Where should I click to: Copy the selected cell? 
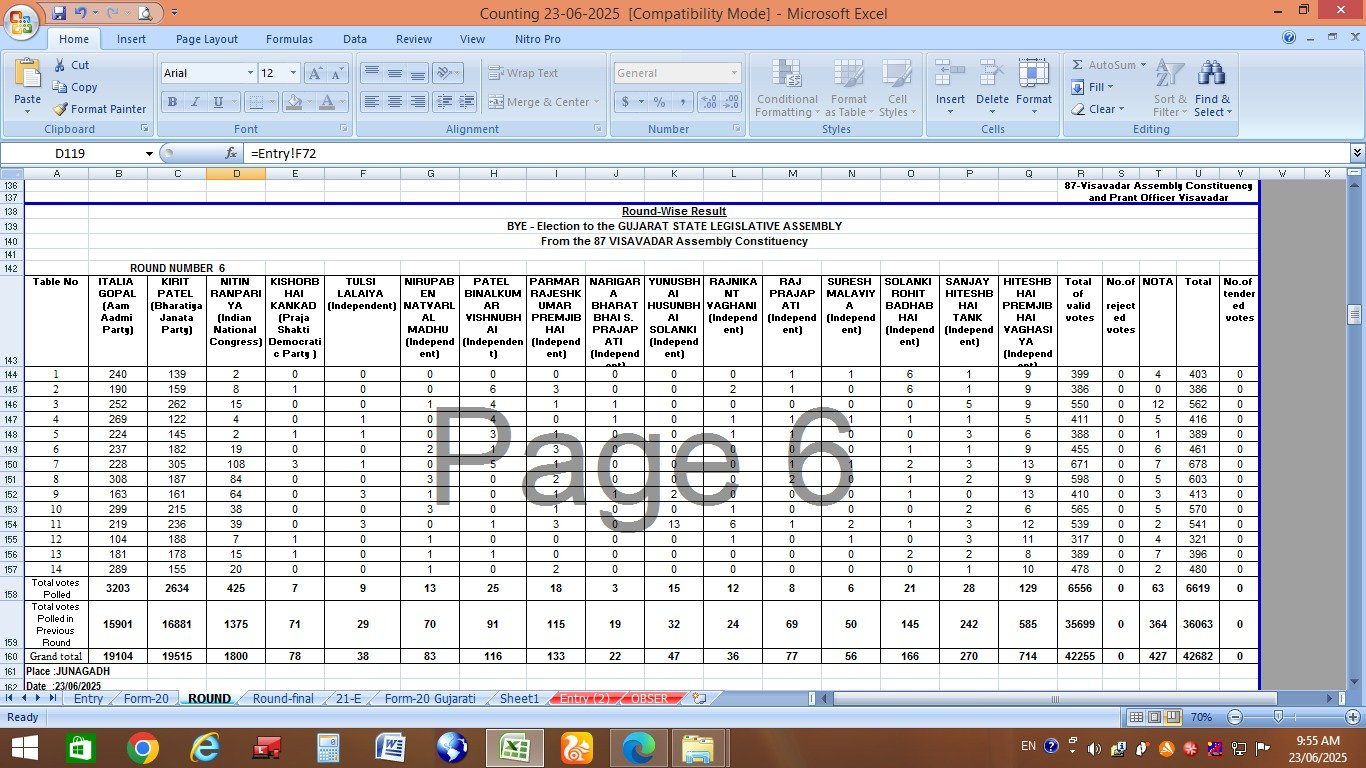[x=75, y=87]
